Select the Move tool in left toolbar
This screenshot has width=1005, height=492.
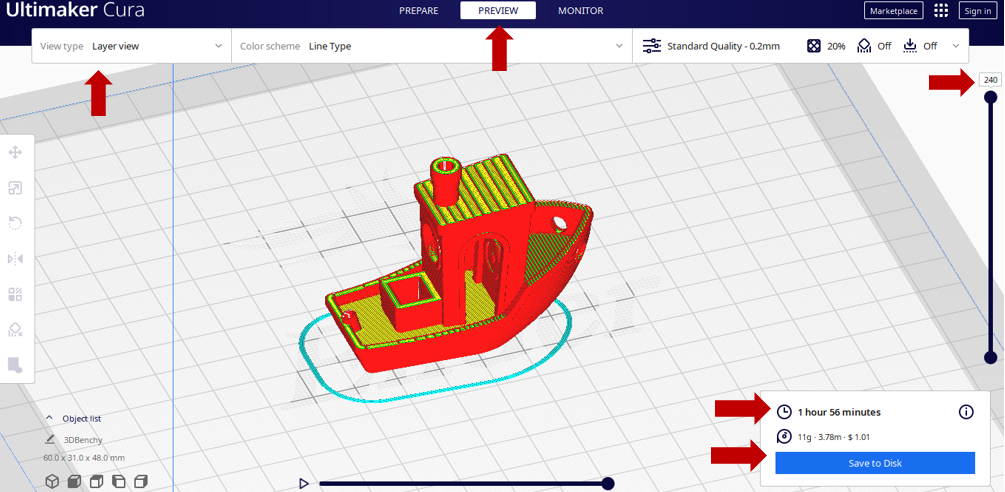click(x=15, y=152)
